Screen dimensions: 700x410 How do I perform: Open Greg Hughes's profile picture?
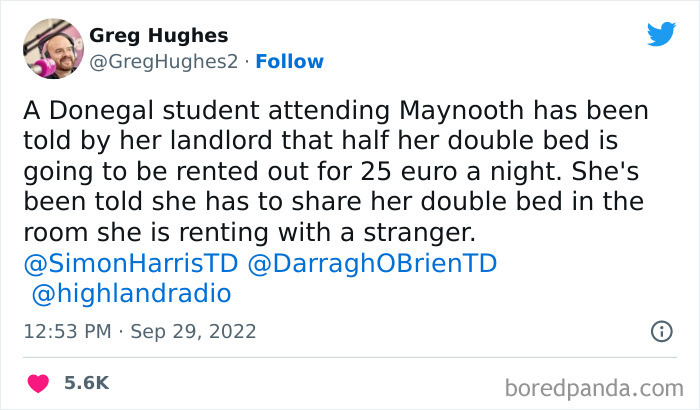point(52,48)
